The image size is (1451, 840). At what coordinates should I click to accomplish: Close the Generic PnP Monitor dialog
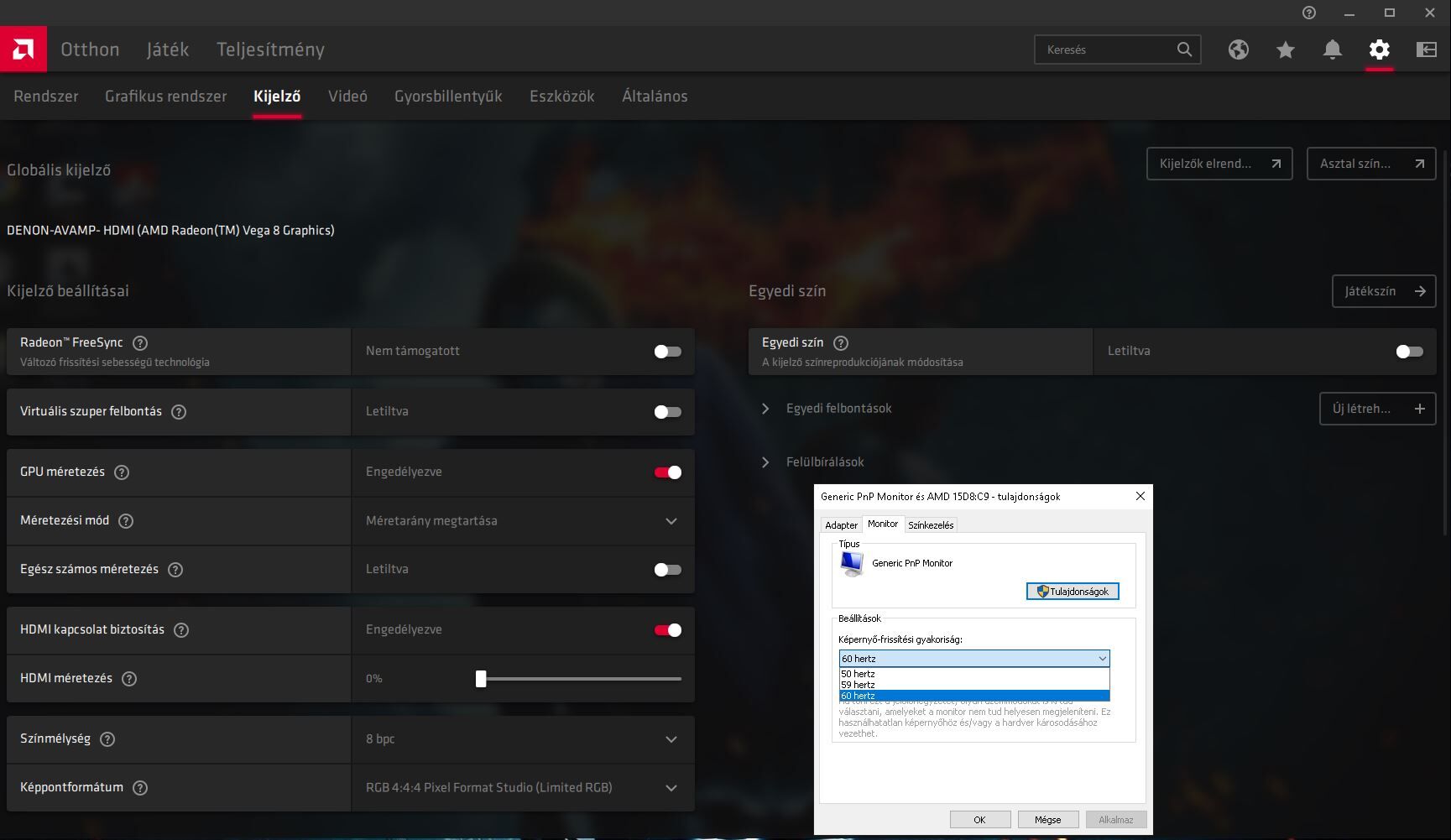[x=1140, y=496]
